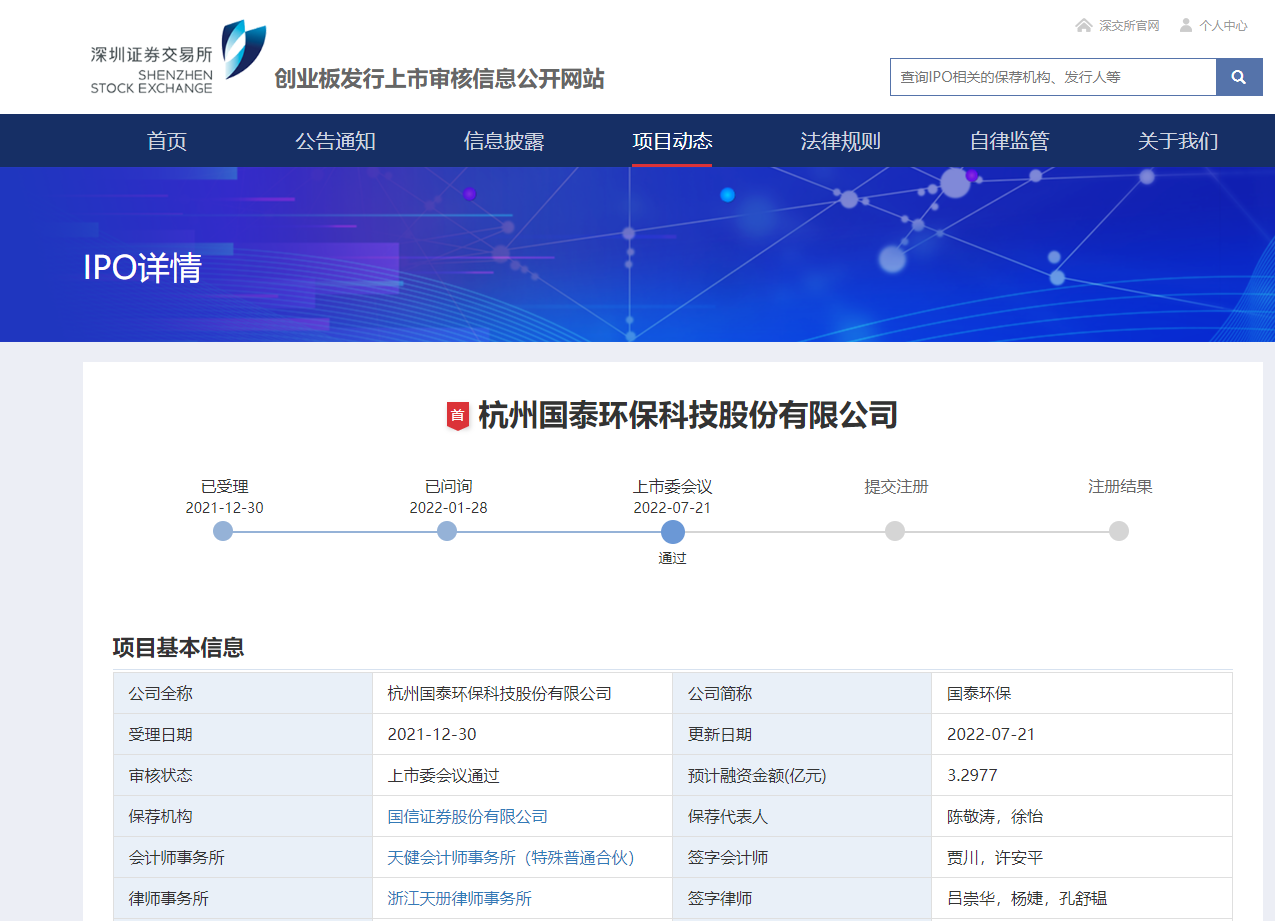Click the 杭州国泰环保科技股份有限公司 page heading
The height and width of the screenshot is (921, 1275).
688,415
